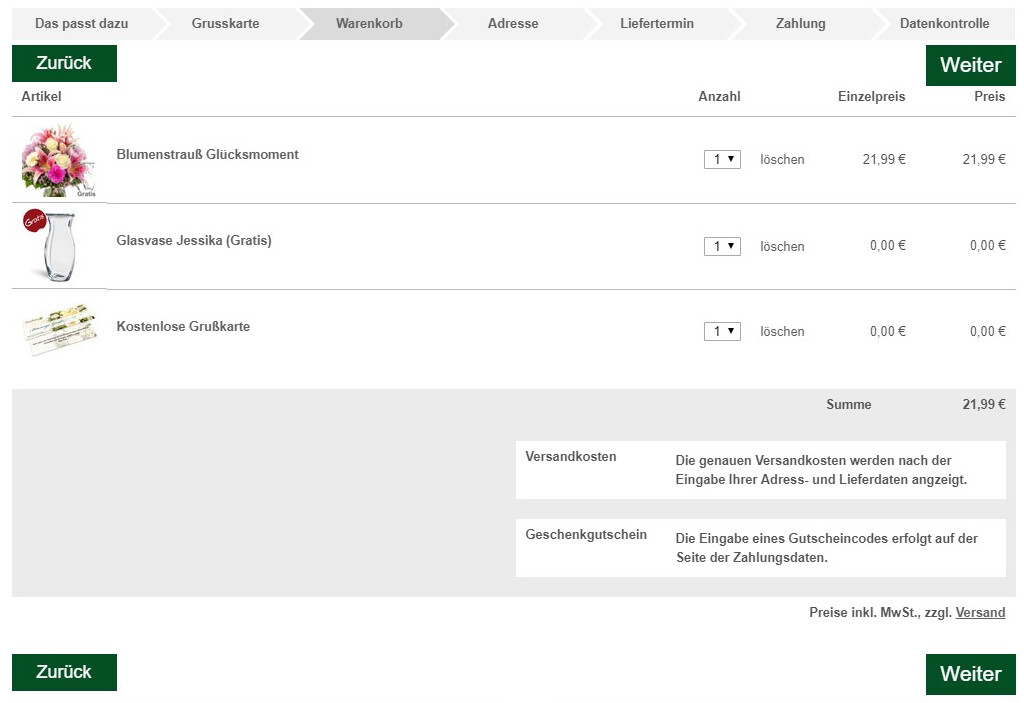This screenshot has height=703, width=1024.
Task: Open the flower bouquet product image
Action: click(x=59, y=160)
